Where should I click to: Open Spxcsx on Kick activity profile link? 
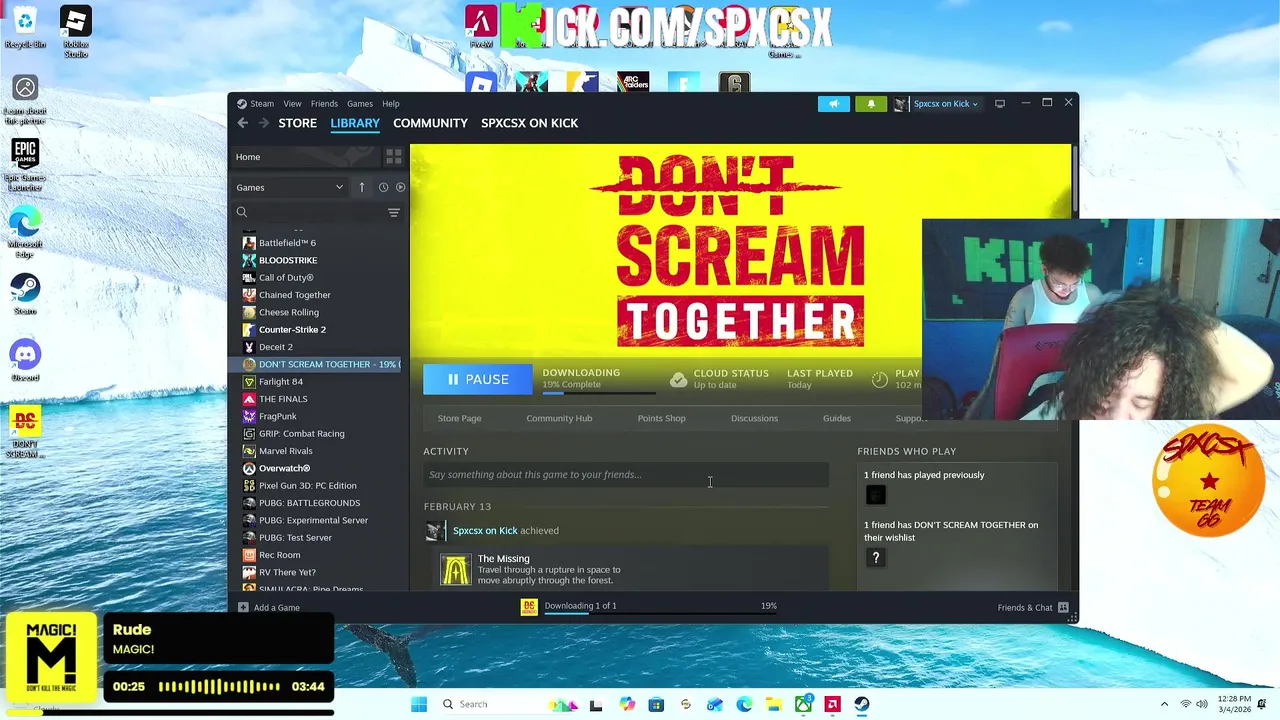(x=485, y=531)
